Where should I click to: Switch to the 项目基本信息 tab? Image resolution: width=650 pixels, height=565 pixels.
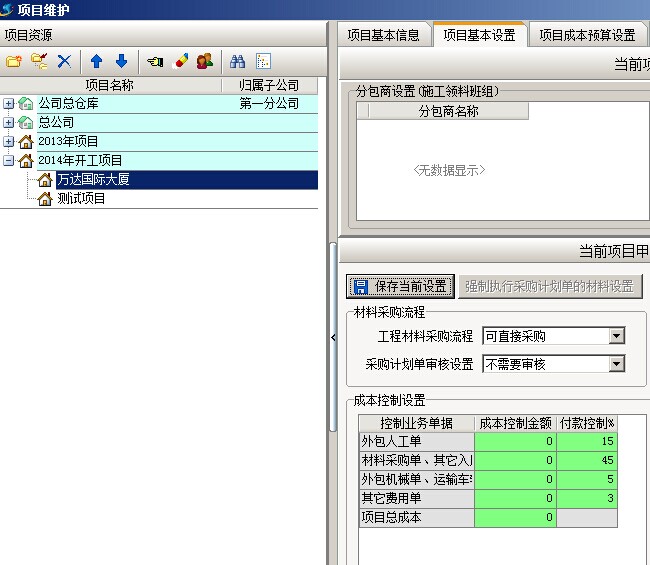pos(383,35)
